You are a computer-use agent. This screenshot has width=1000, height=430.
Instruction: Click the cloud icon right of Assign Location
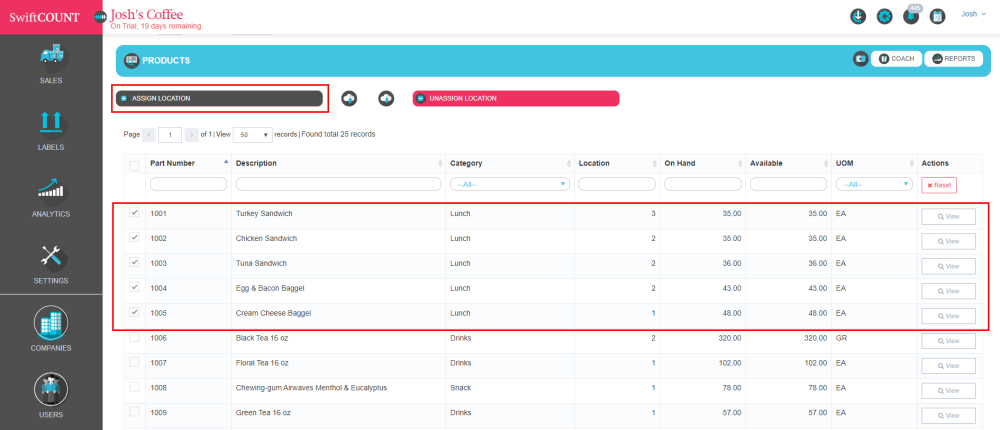pos(349,98)
